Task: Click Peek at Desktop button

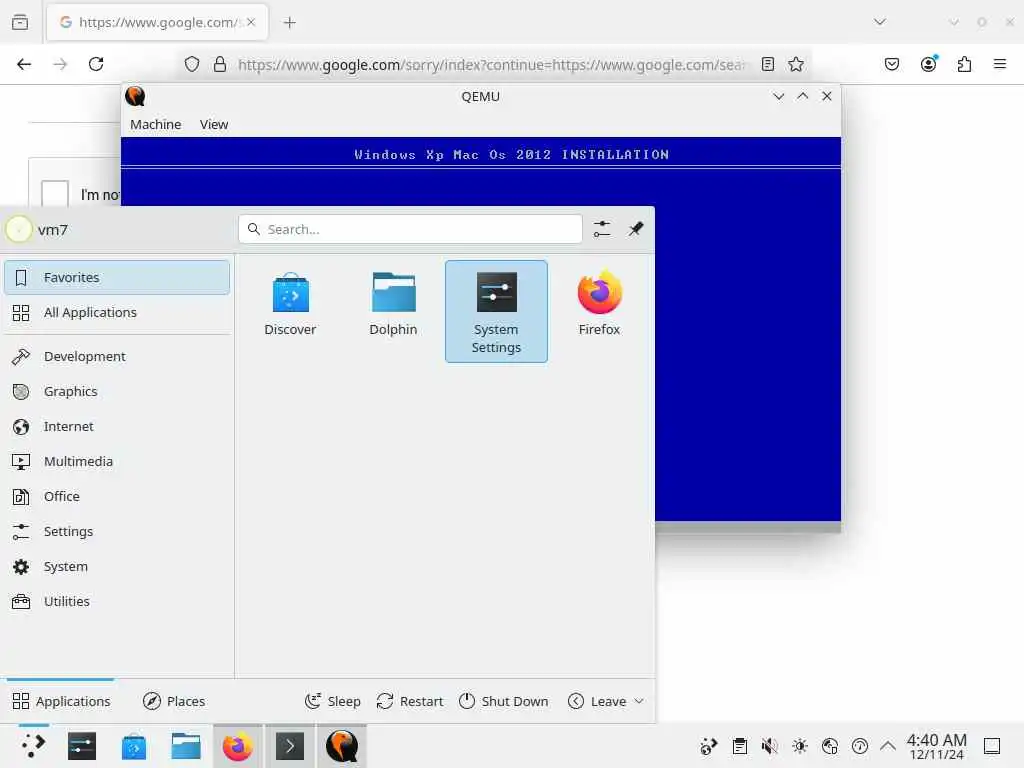Action: (992, 746)
